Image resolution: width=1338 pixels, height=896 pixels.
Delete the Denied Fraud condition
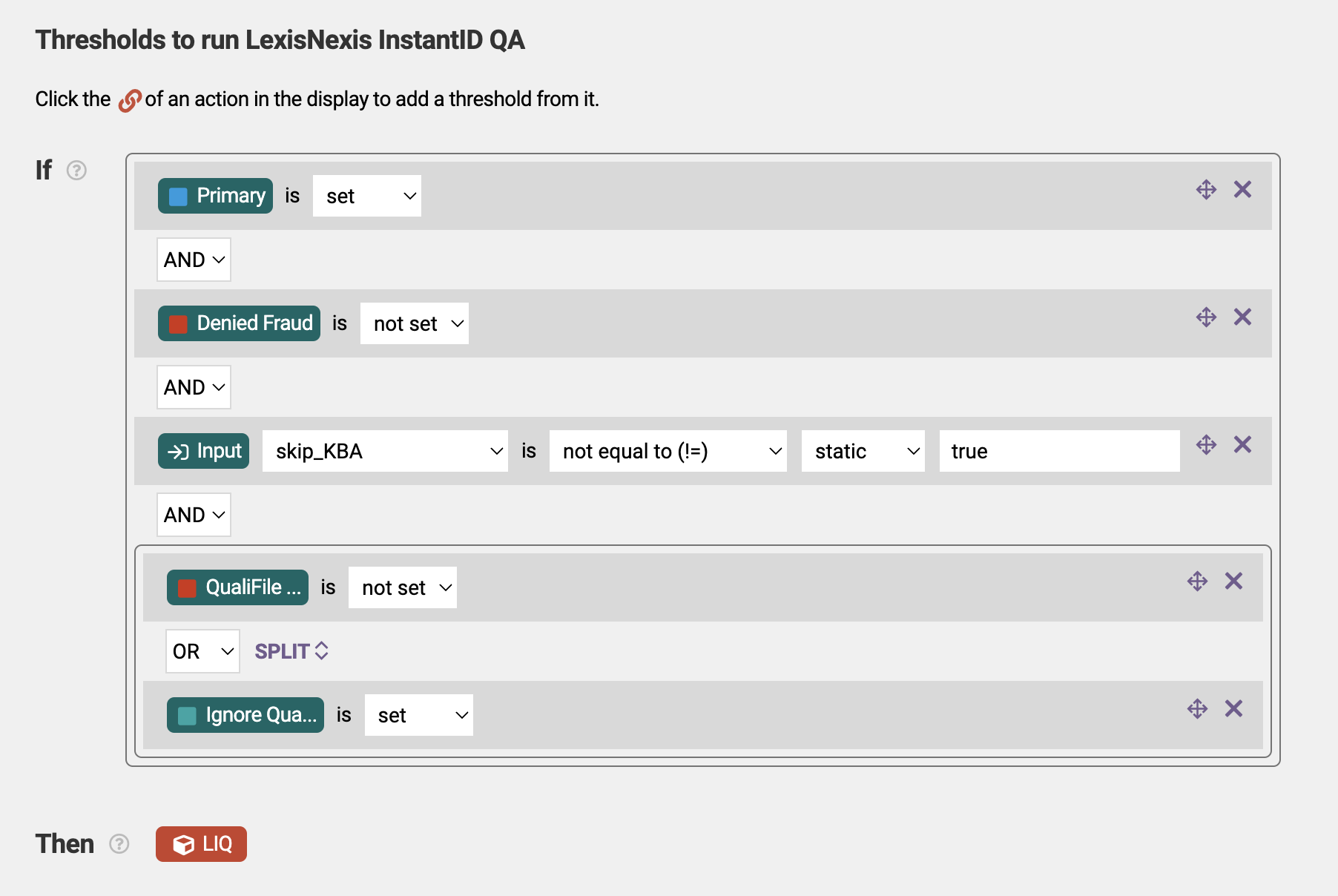[x=1242, y=317]
